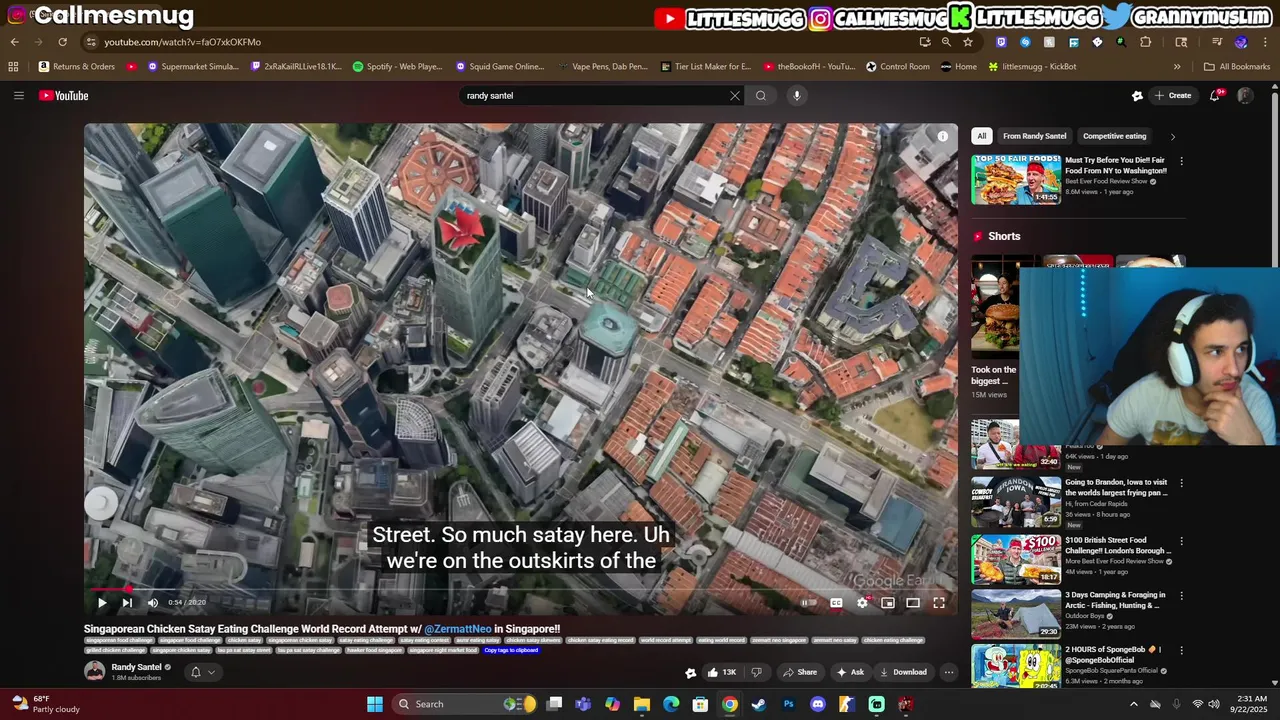Viewport: 1280px width, 720px height.
Task: Open more actions ellipsis under video
Action: click(x=948, y=672)
